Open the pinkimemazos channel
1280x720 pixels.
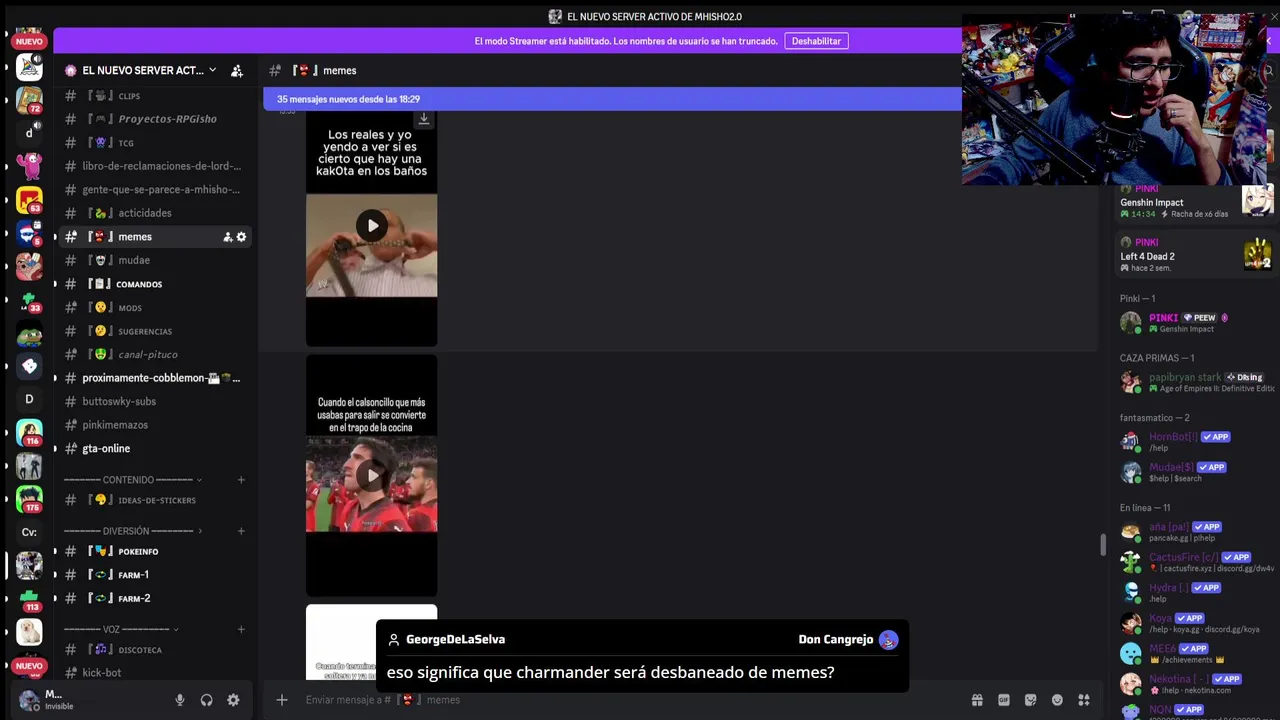[154, 425]
